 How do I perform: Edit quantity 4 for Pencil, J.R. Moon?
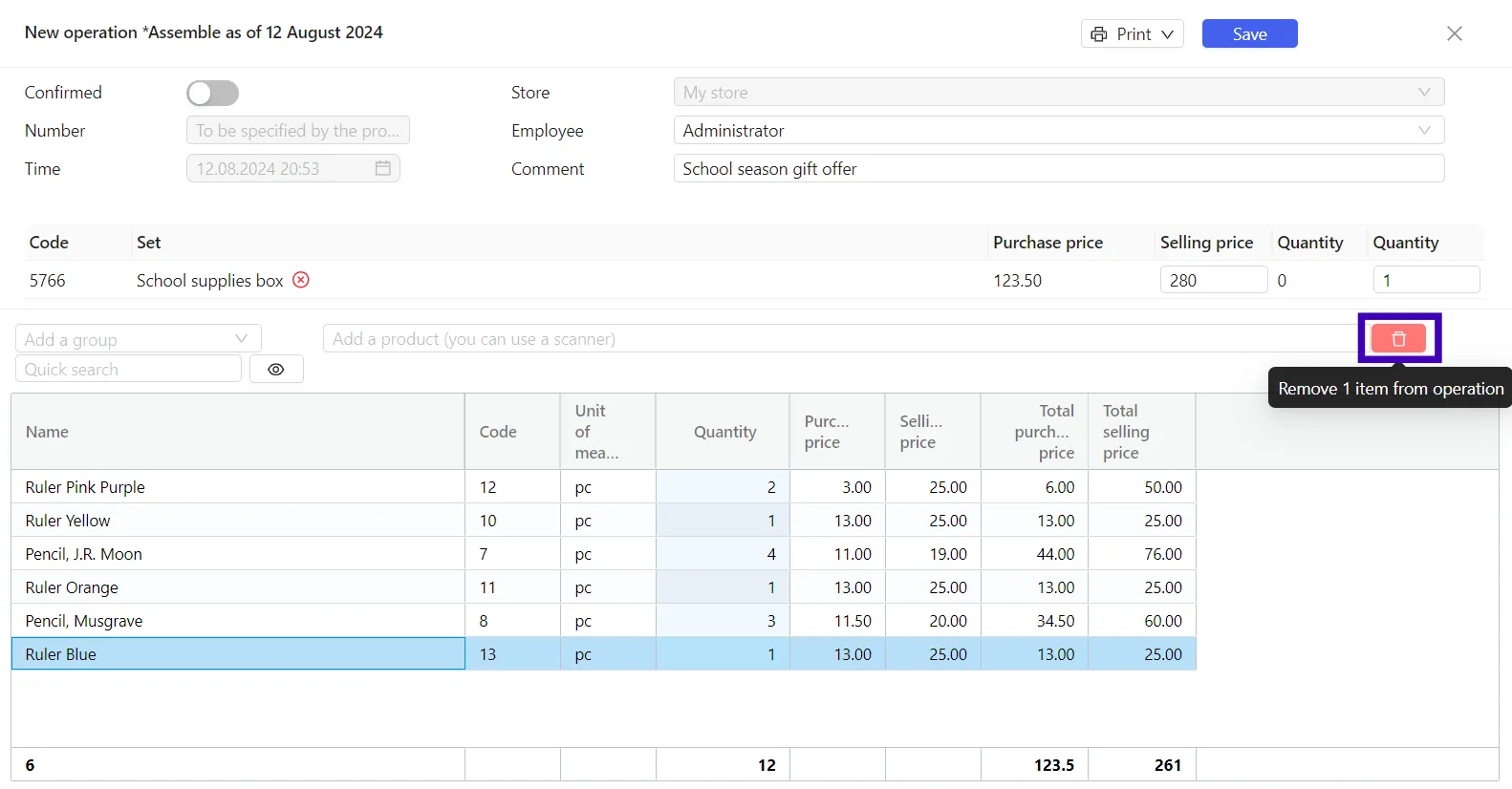coord(723,554)
